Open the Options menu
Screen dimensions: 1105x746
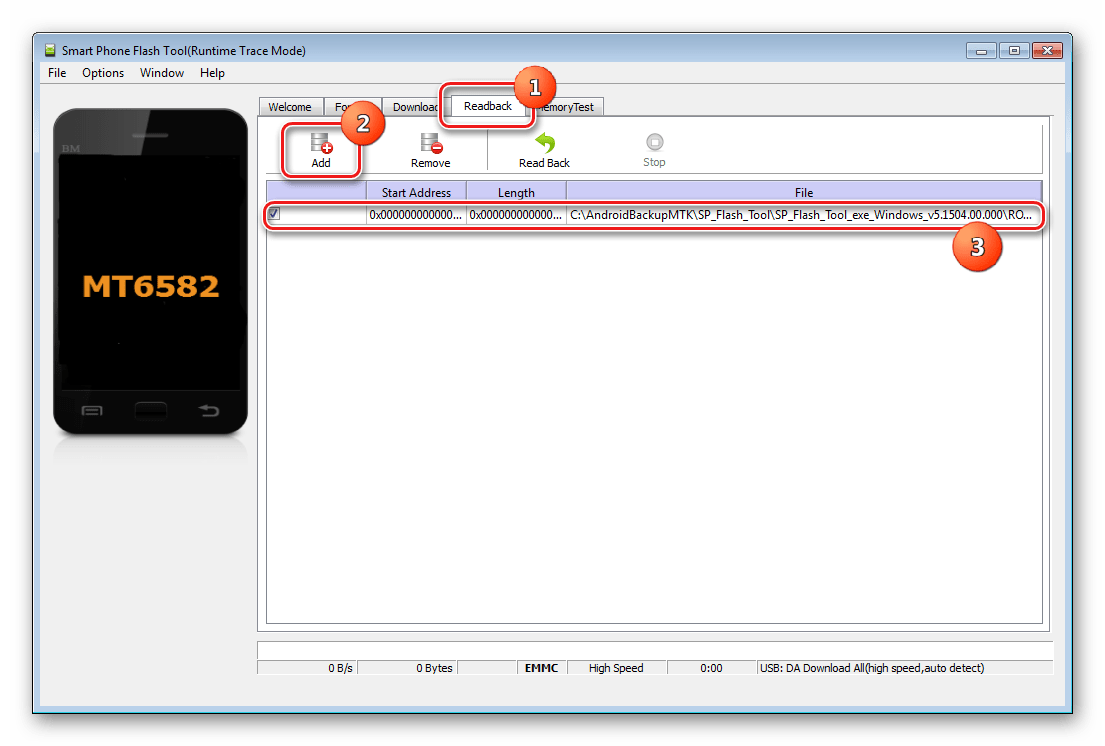pyautogui.click(x=103, y=73)
